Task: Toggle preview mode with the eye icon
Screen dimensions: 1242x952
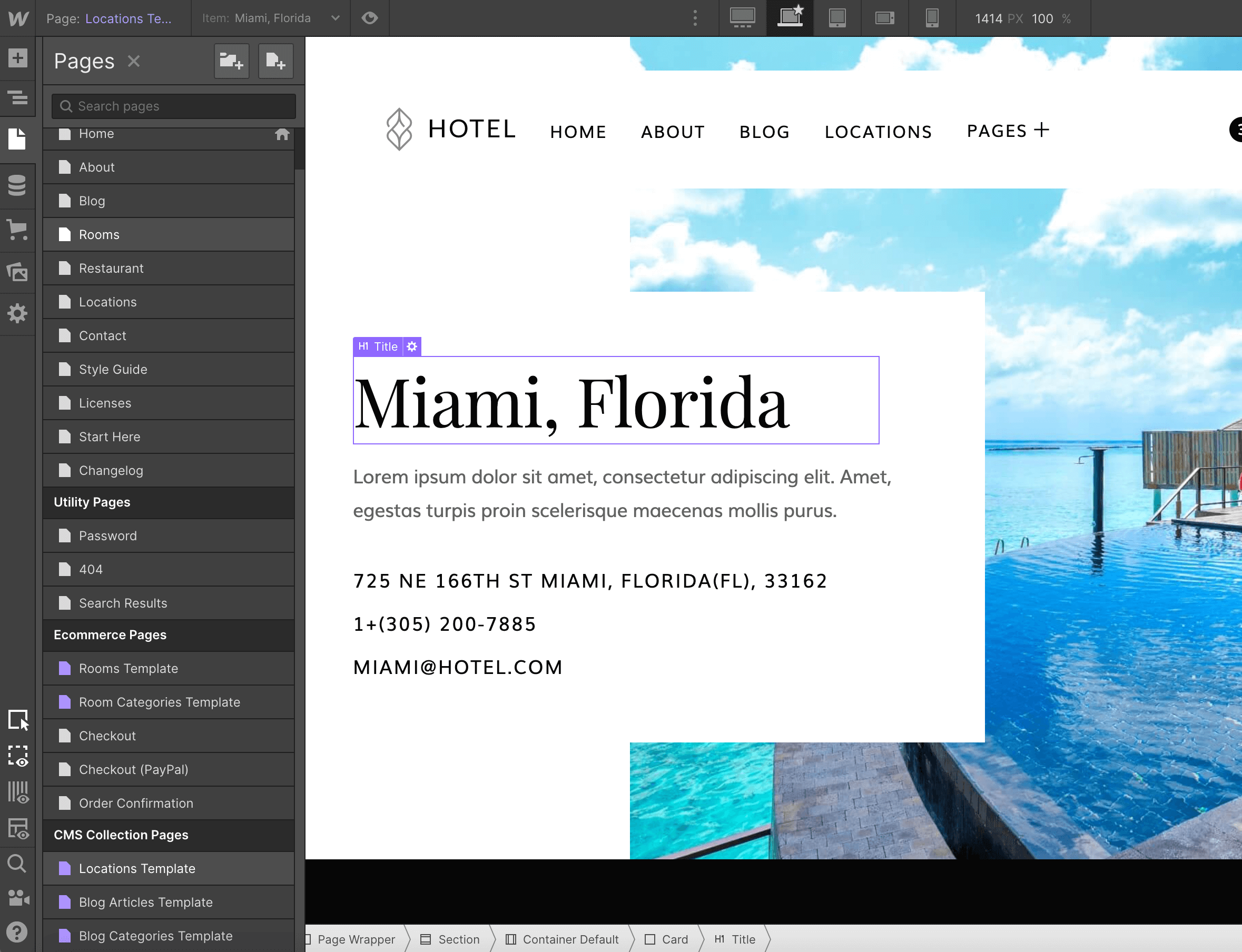Action: (x=370, y=18)
